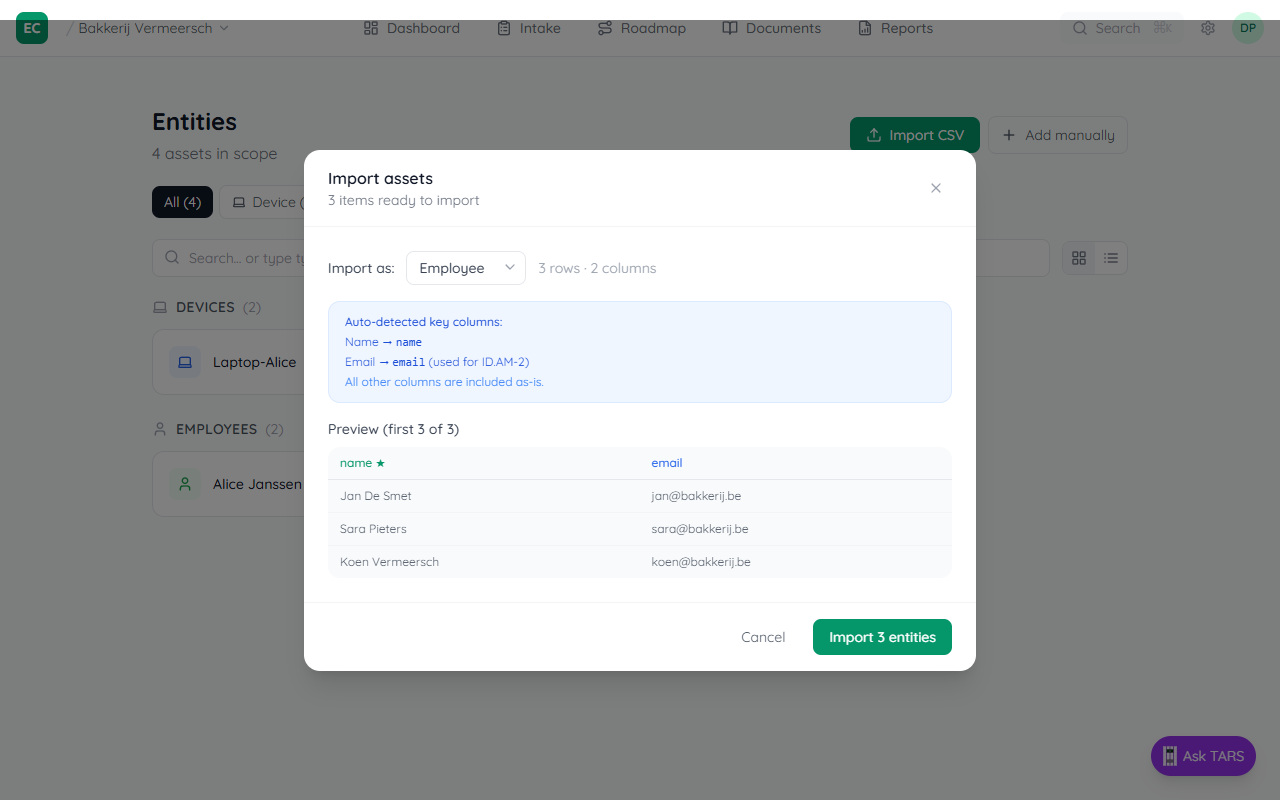
Task: Expand the Bakkerij Vermeersch workspace switcher
Action: [x=153, y=28]
